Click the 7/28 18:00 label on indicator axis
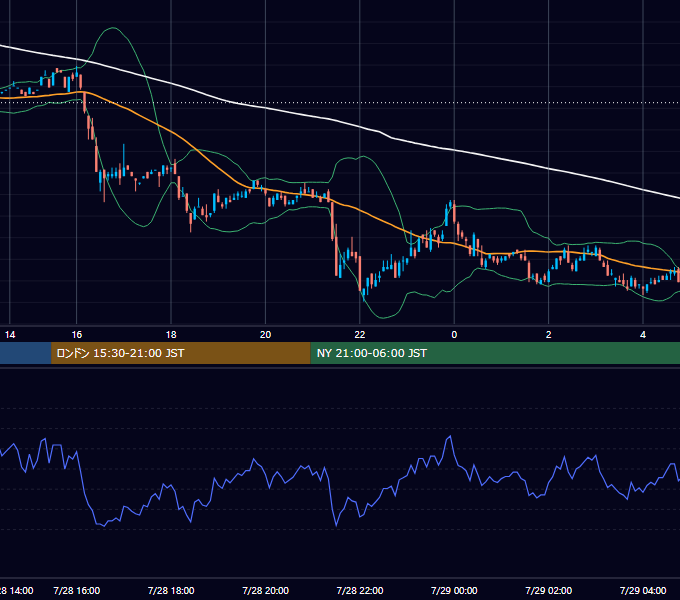The height and width of the screenshot is (600, 680). pos(171,590)
